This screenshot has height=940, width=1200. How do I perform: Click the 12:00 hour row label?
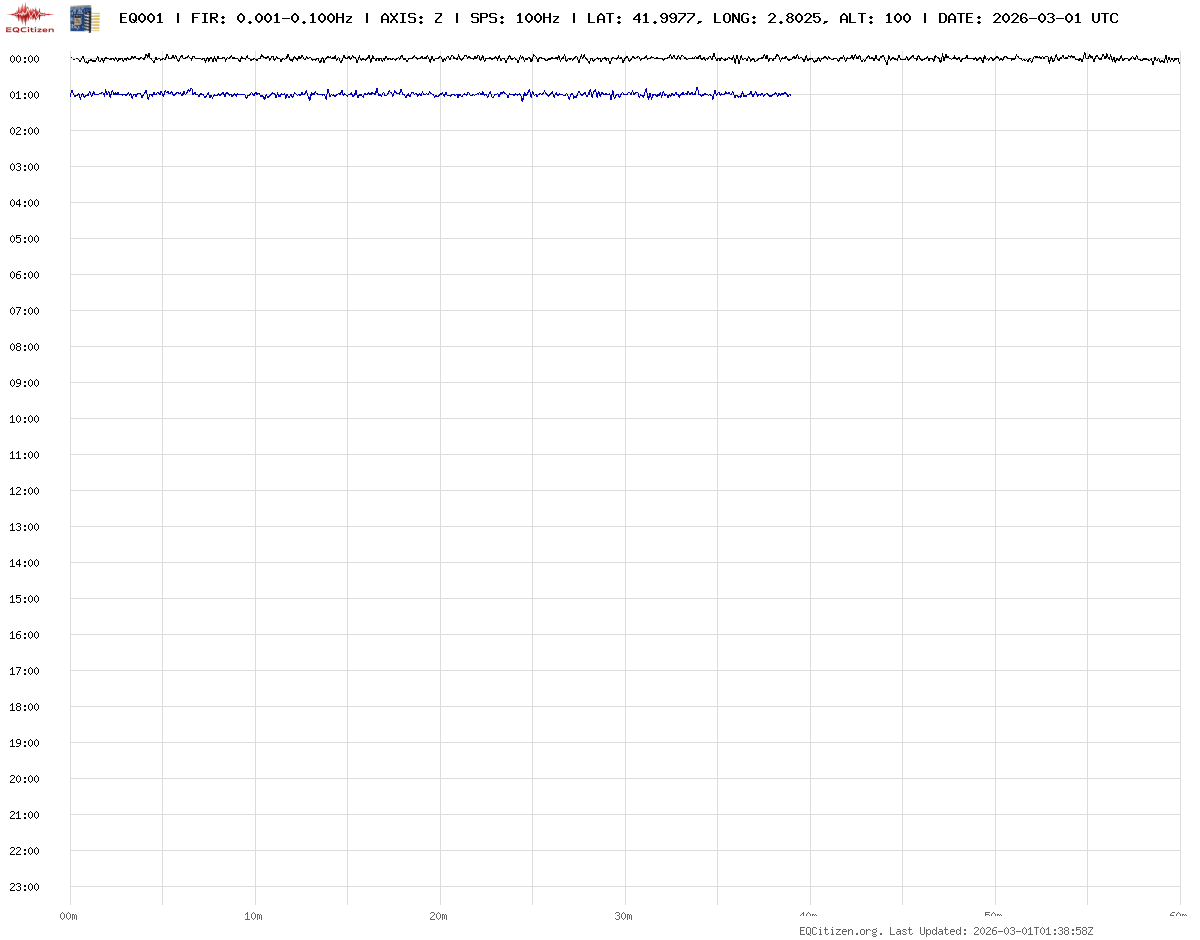pyautogui.click(x=24, y=491)
